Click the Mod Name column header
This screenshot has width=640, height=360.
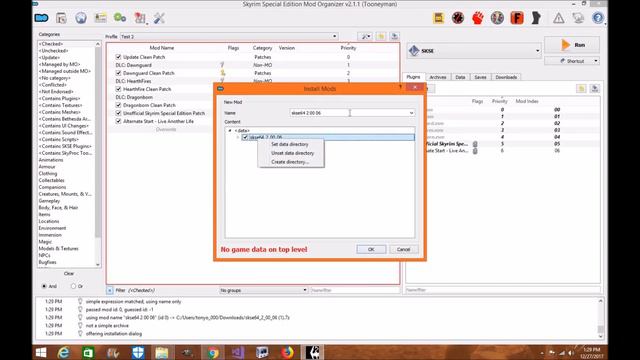[162, 48]
